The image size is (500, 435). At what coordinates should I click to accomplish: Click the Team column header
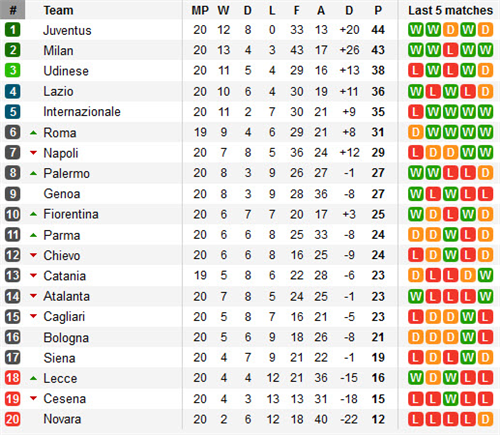(58, 10)
